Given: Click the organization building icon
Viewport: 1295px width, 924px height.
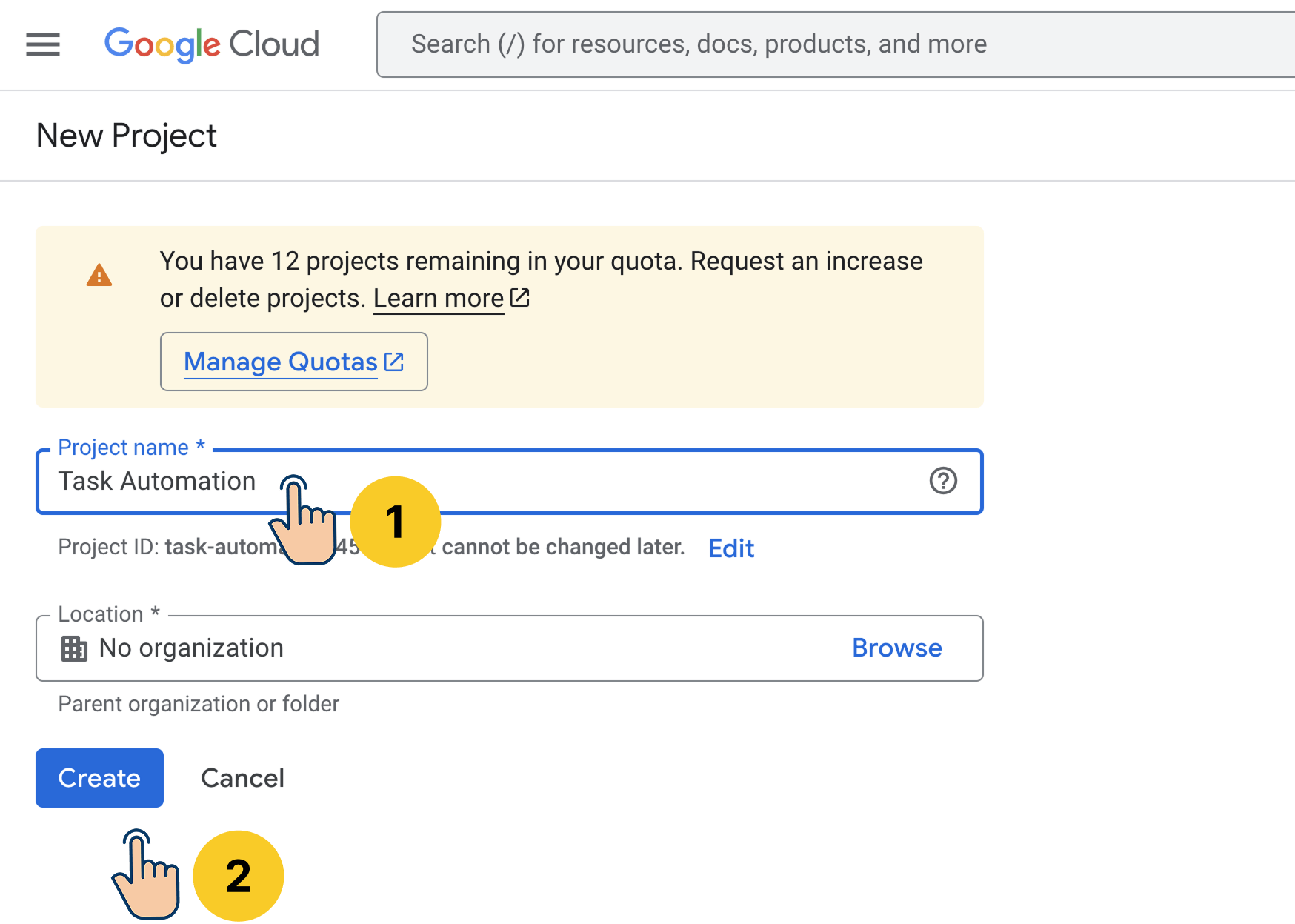Looking at the screenshot, I should [74, 648].
